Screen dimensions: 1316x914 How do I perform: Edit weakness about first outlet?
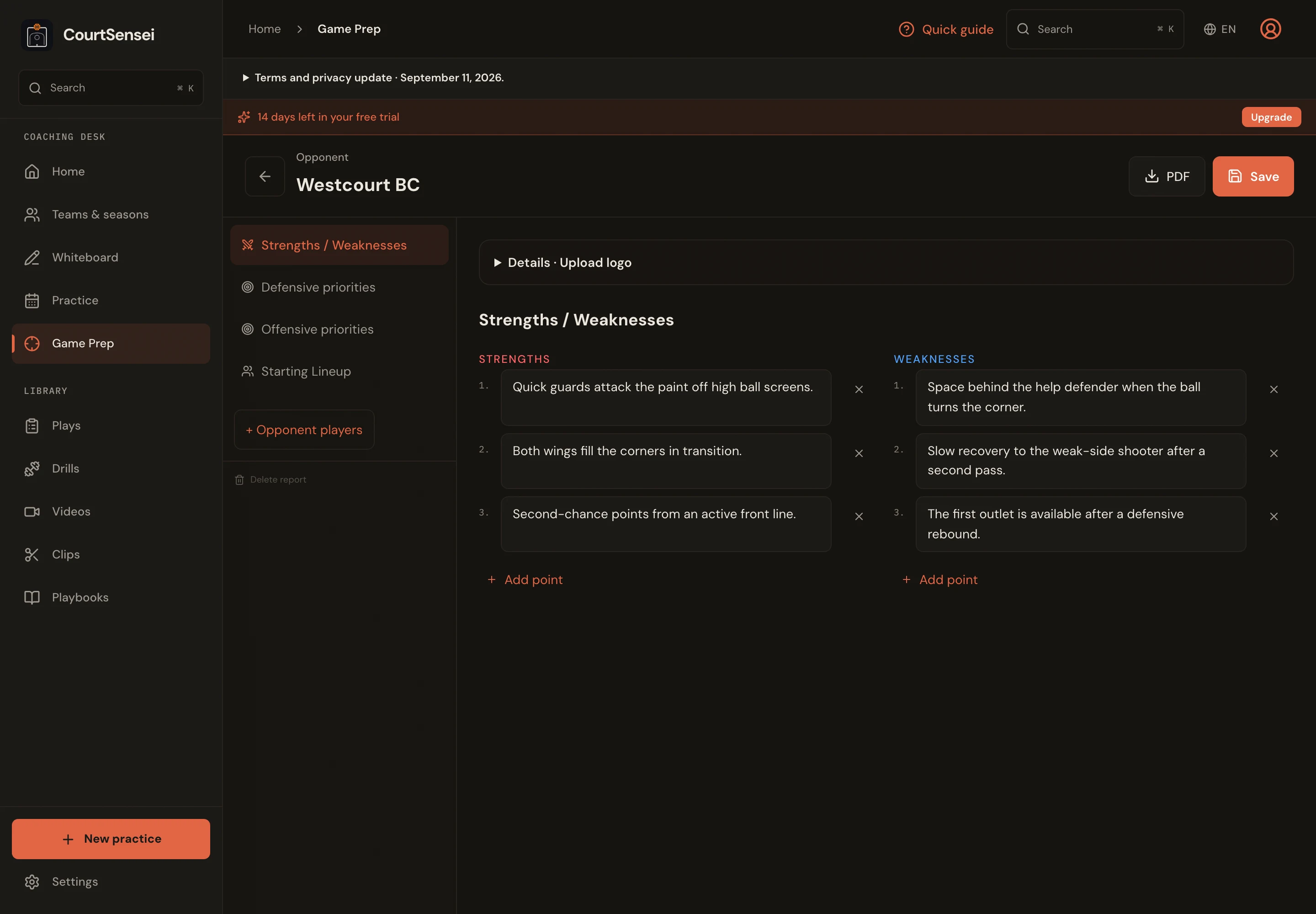click(1080, 524)
